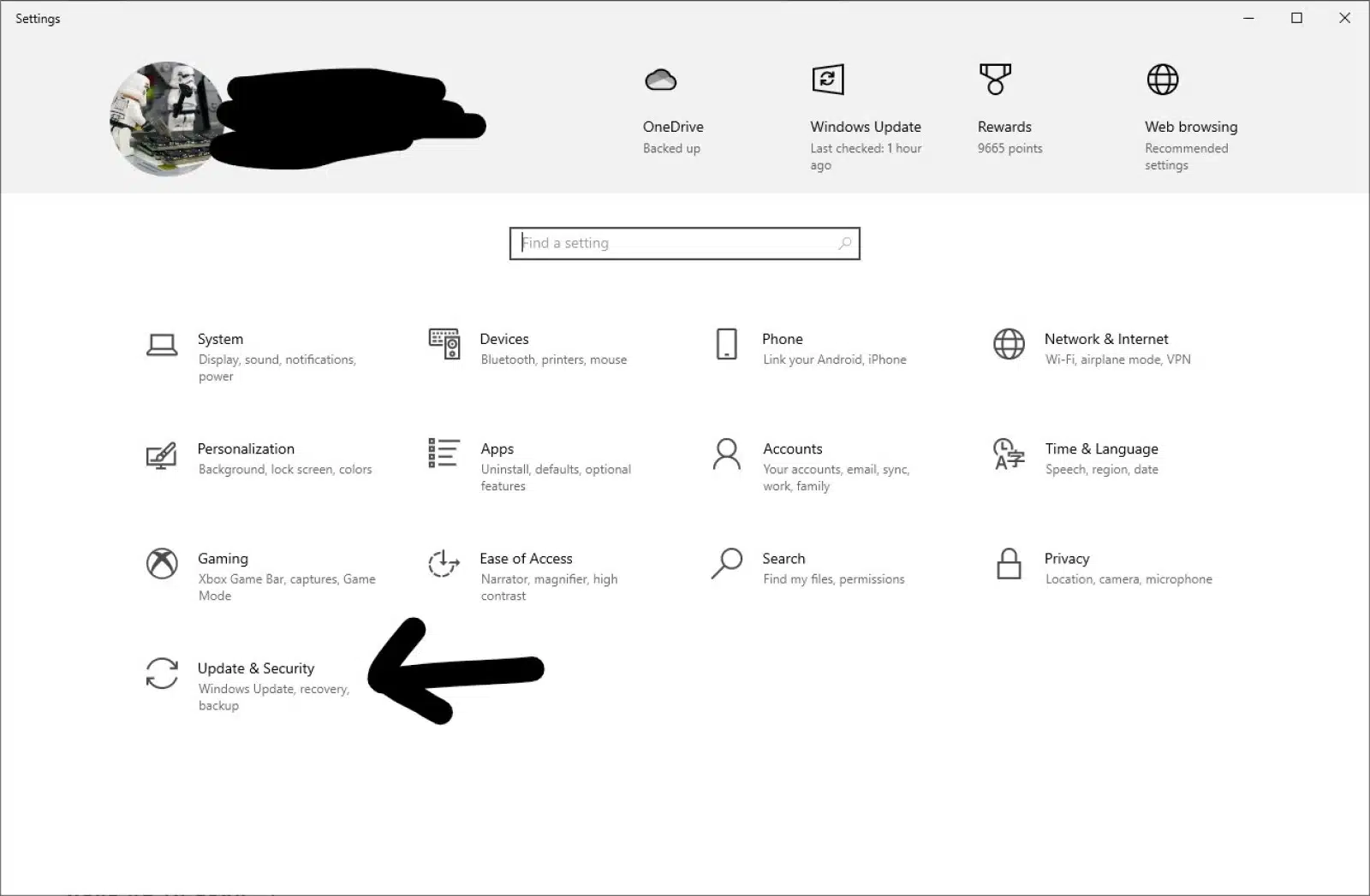
Task: Click 'Background, lock screen, colors' description
Action: coord(284,470)
